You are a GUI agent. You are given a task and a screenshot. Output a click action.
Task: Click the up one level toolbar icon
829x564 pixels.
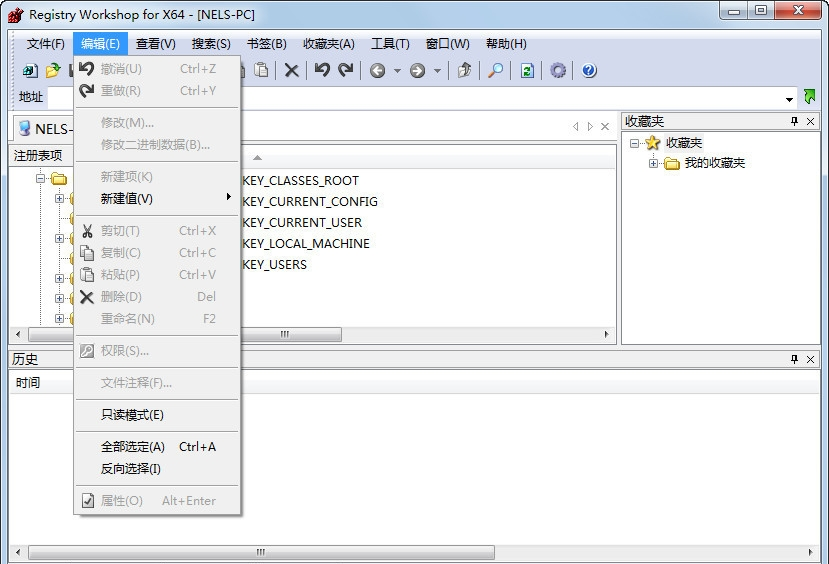tap(464, 70)
